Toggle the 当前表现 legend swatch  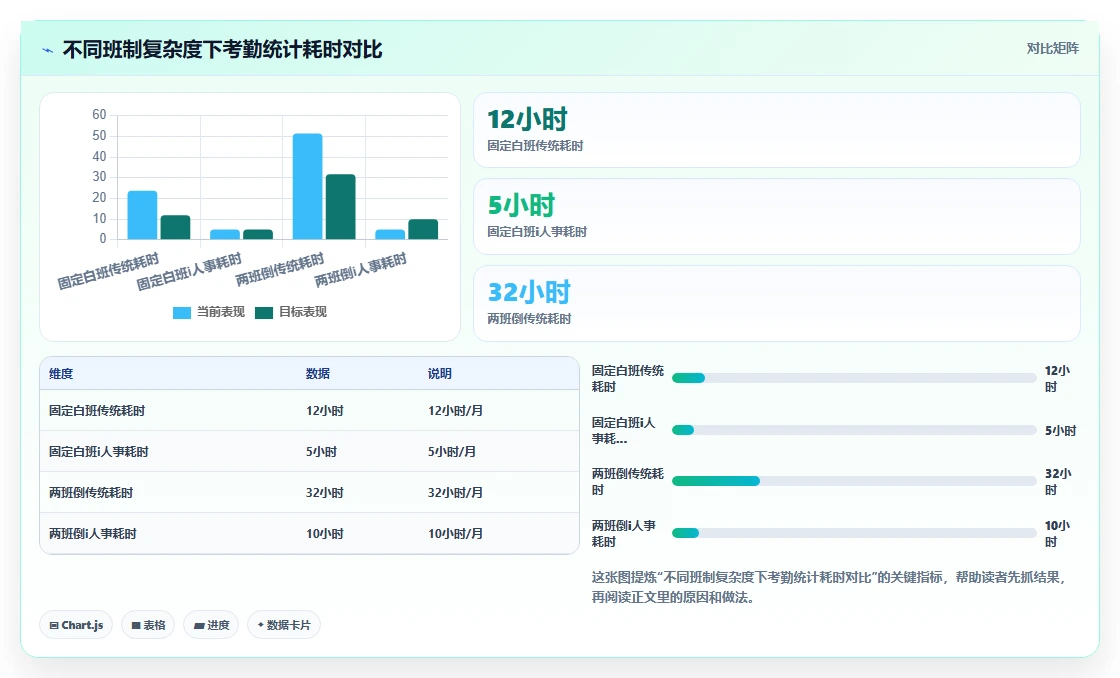click(181, 312)
